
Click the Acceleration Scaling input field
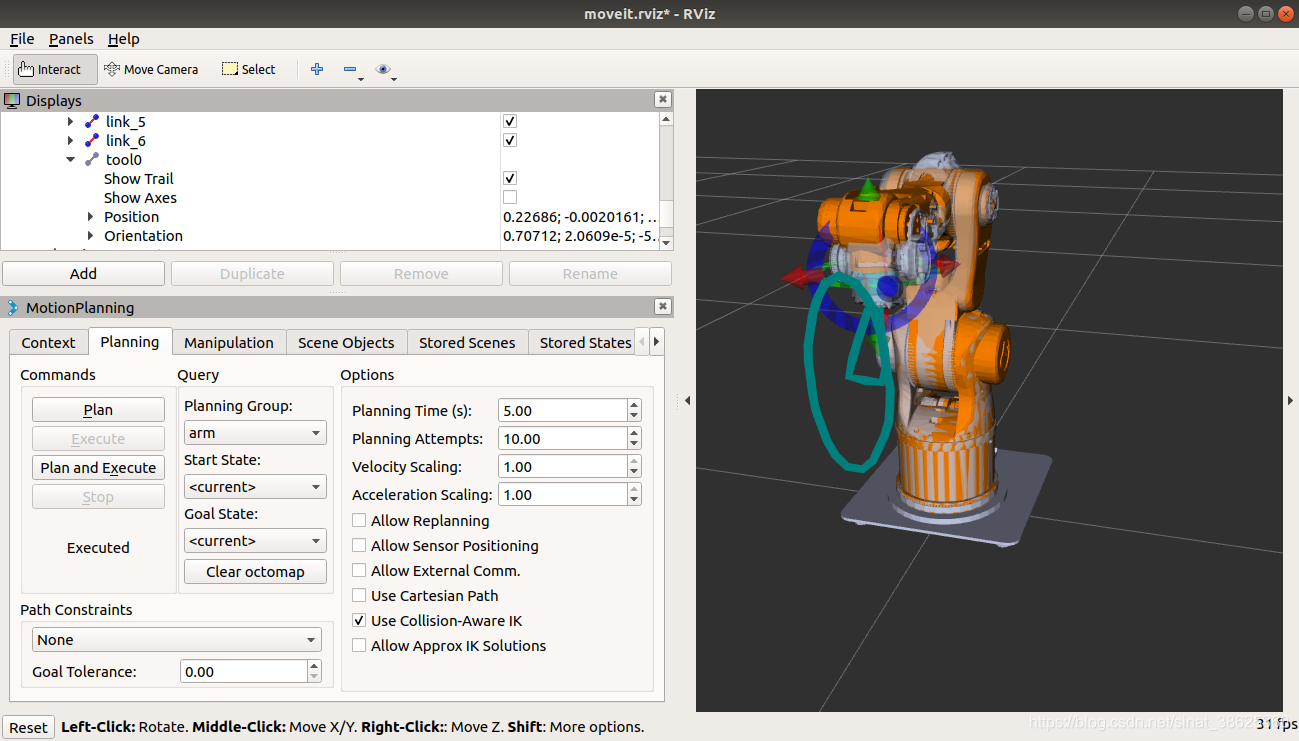click(x=562, y=494)
